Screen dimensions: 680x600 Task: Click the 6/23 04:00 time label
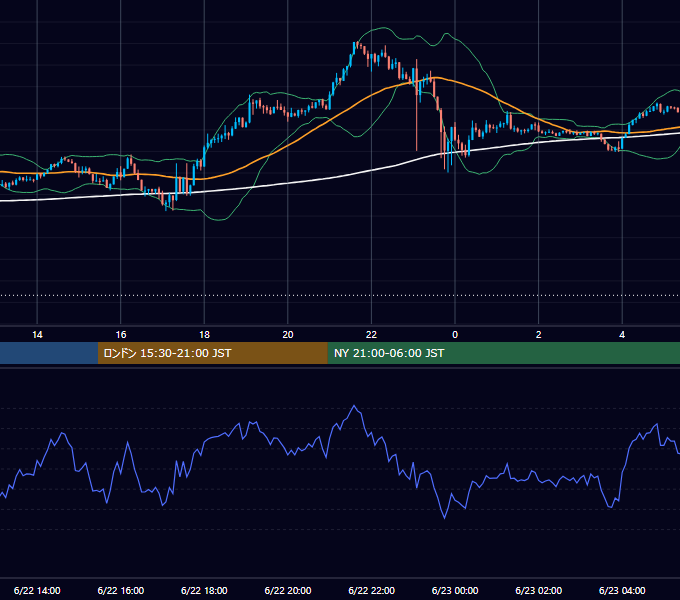pos(622,590)
